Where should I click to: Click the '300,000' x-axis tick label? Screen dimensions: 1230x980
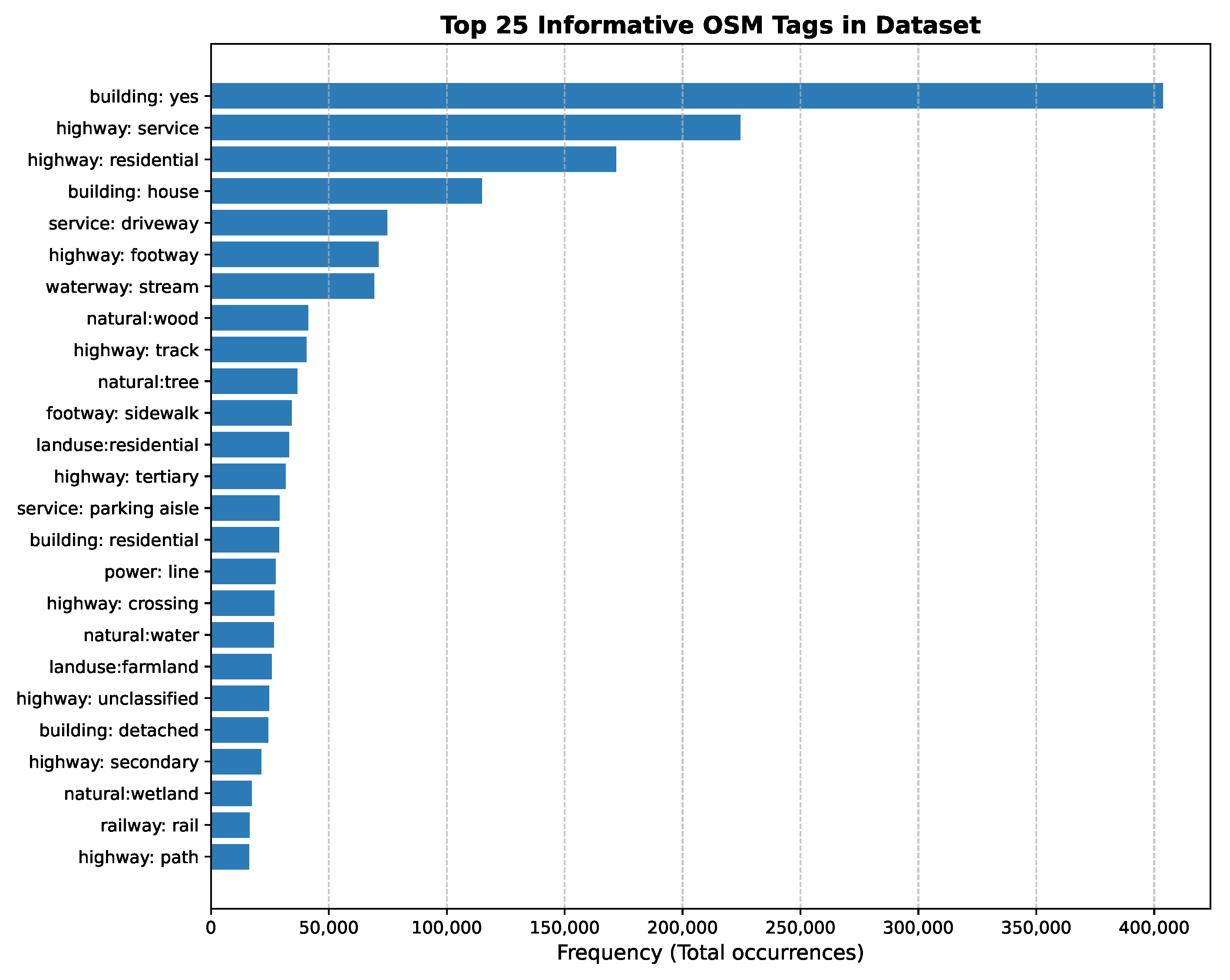[x=919, y=928]
